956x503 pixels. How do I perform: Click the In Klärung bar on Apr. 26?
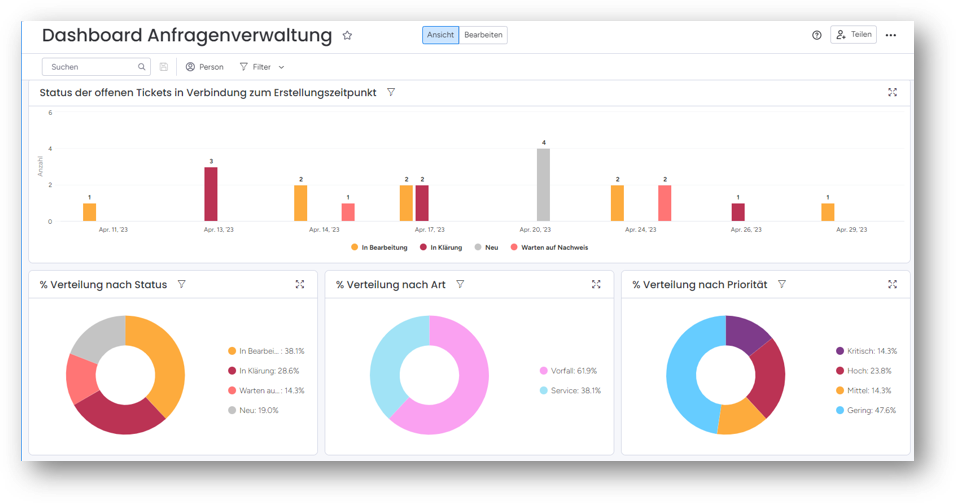click(x=738, y=212)
